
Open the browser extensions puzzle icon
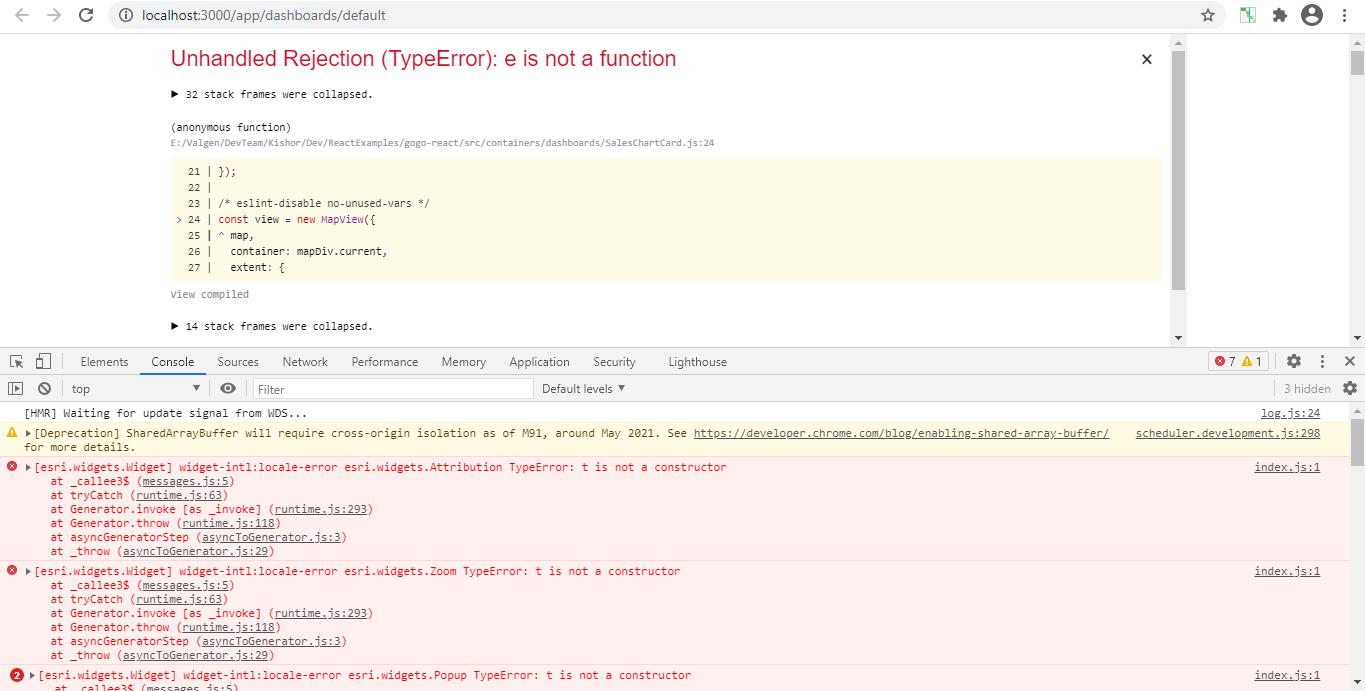[x=1279, y=15]
